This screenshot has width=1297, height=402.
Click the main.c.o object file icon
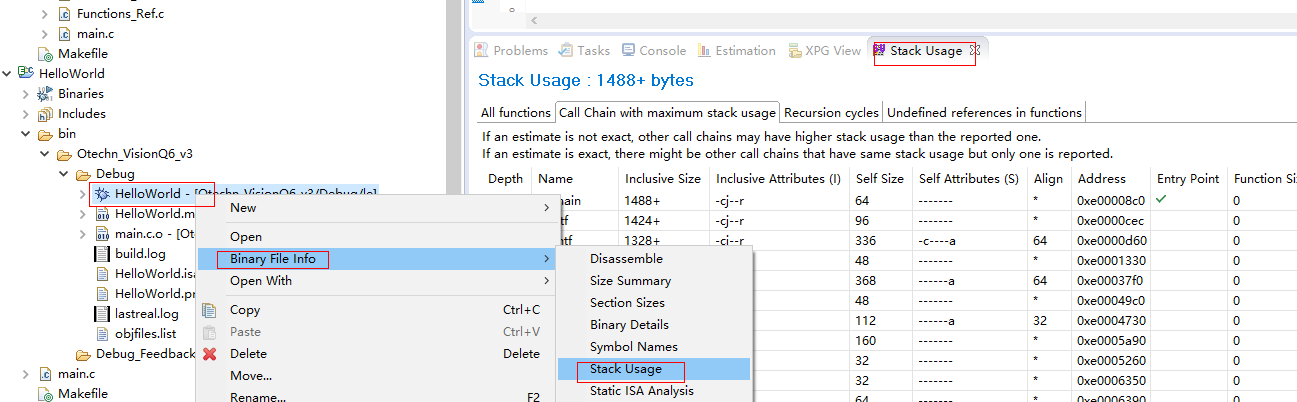point(102,233)
